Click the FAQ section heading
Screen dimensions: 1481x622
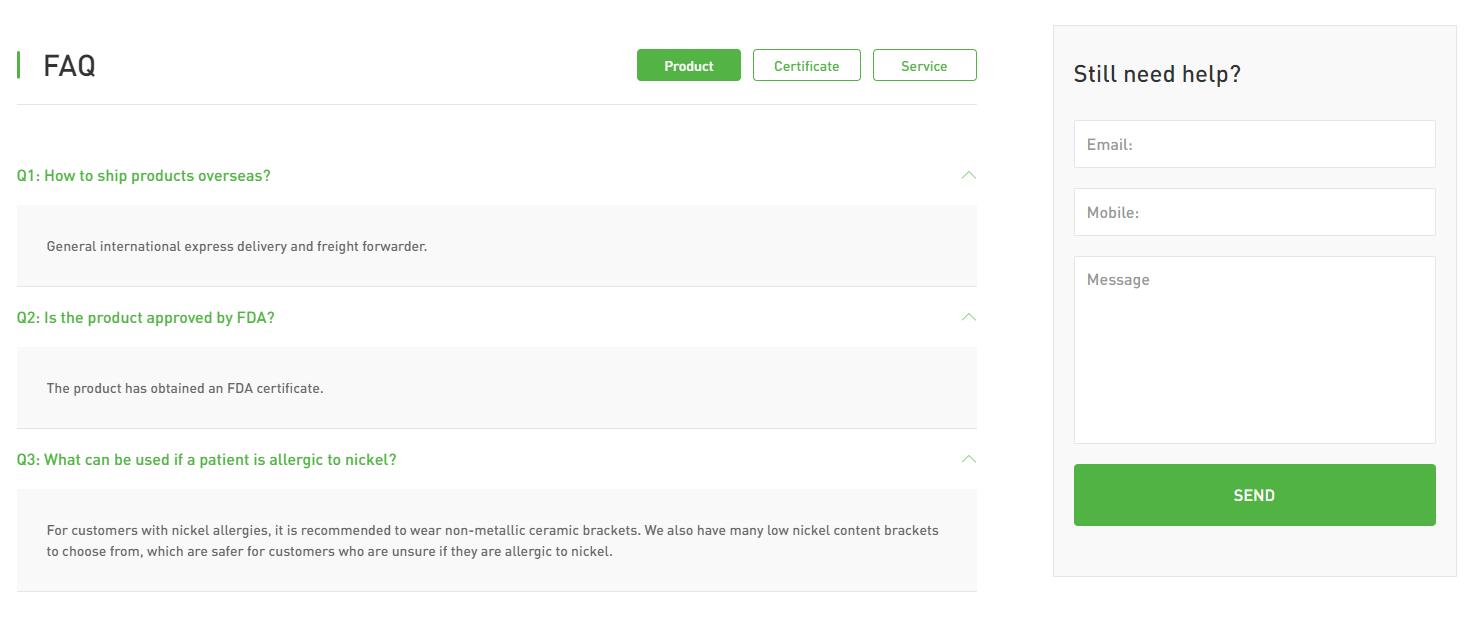(69, 66)
